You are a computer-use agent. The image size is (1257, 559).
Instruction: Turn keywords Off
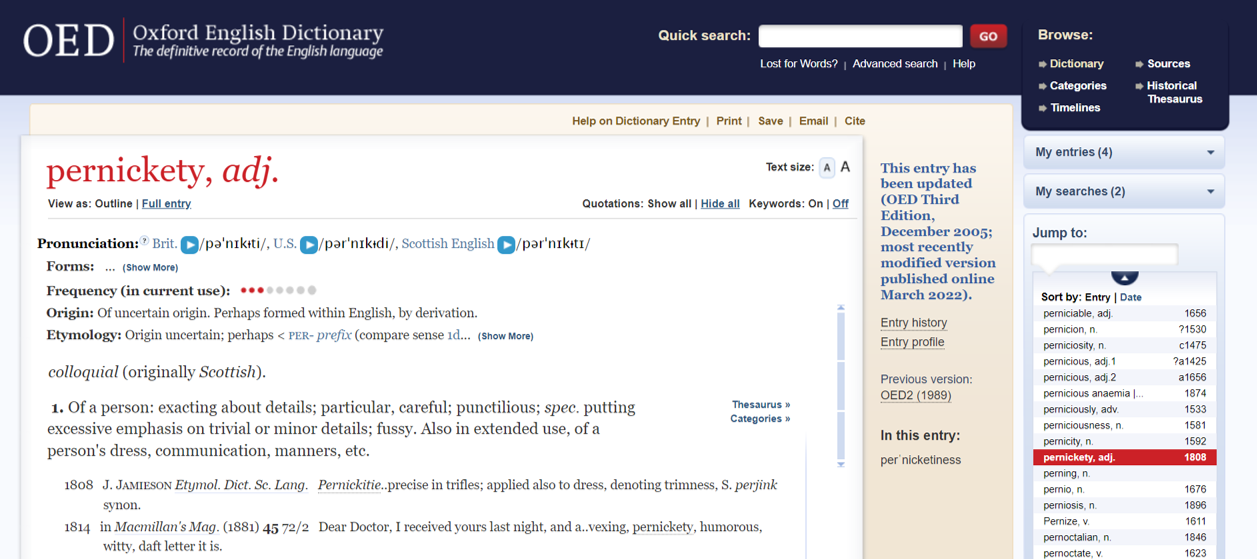[840, 204]
